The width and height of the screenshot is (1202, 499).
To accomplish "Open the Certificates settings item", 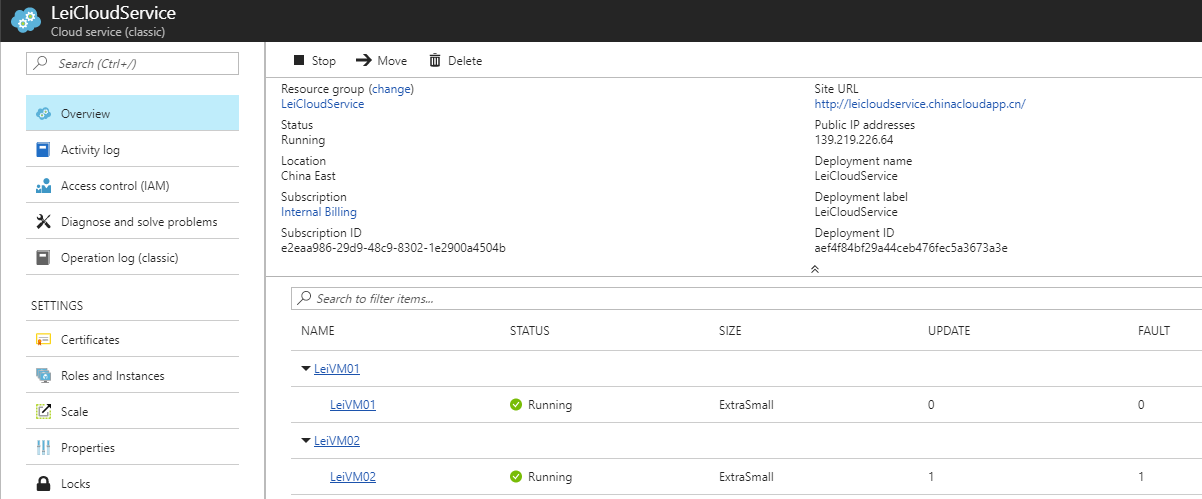I will pyautogui.click(x=133, y=340).
